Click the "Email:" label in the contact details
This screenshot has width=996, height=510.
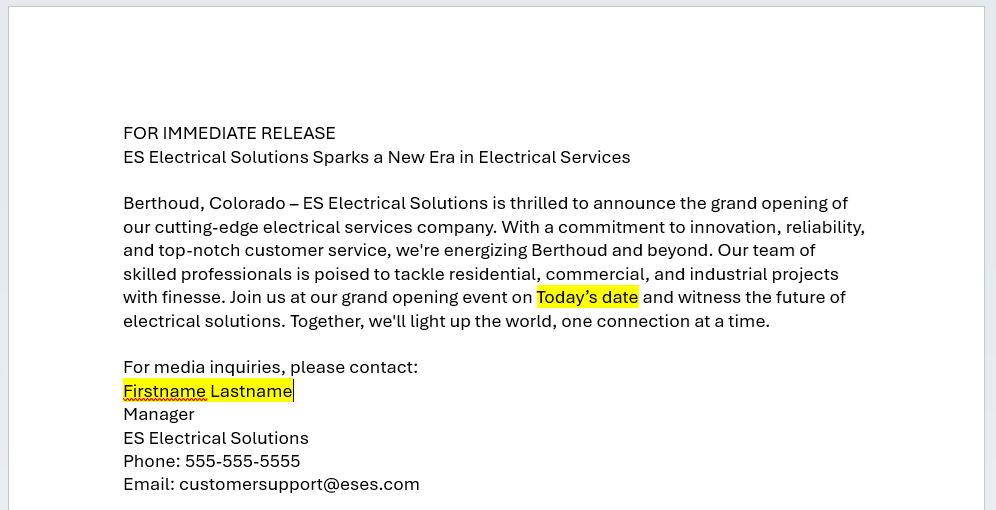(149, 485)
